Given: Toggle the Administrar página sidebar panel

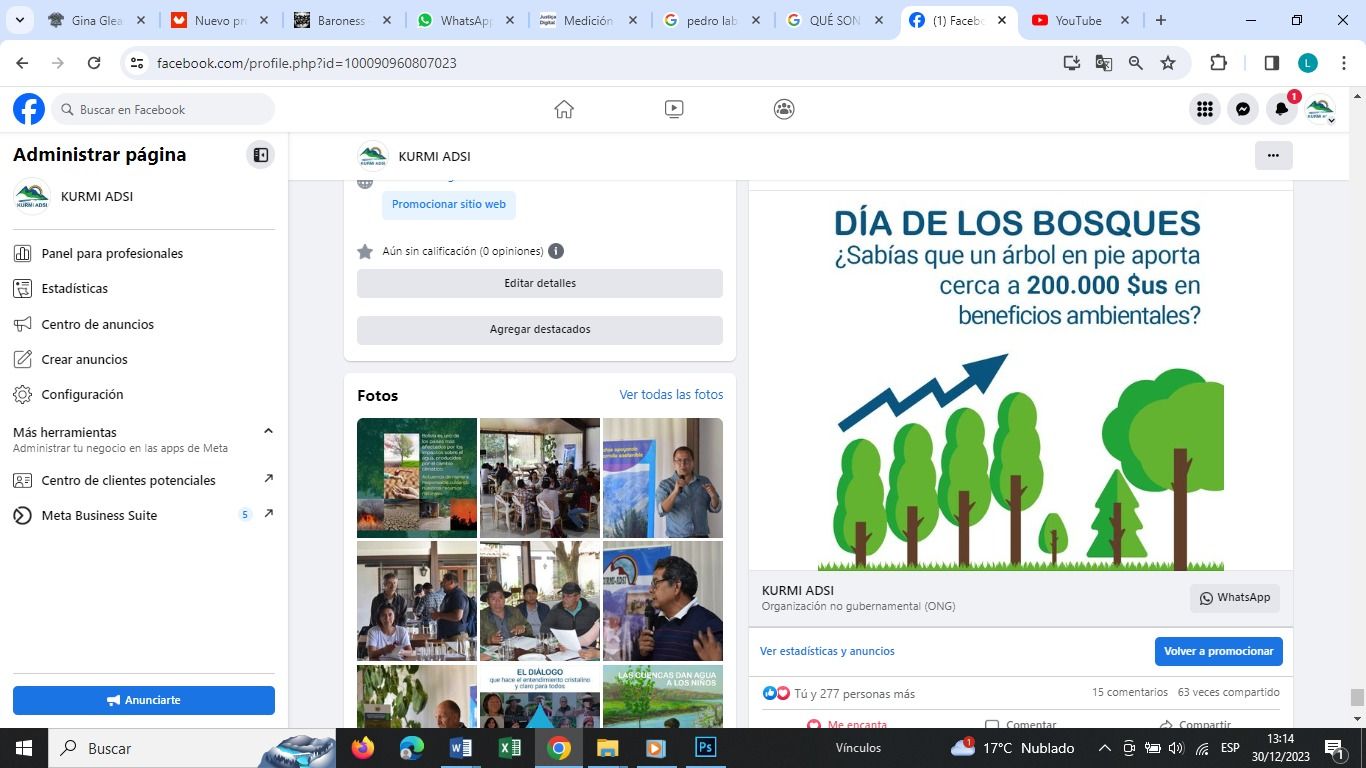Looking at the screenshot, I should tap(260, 155).
